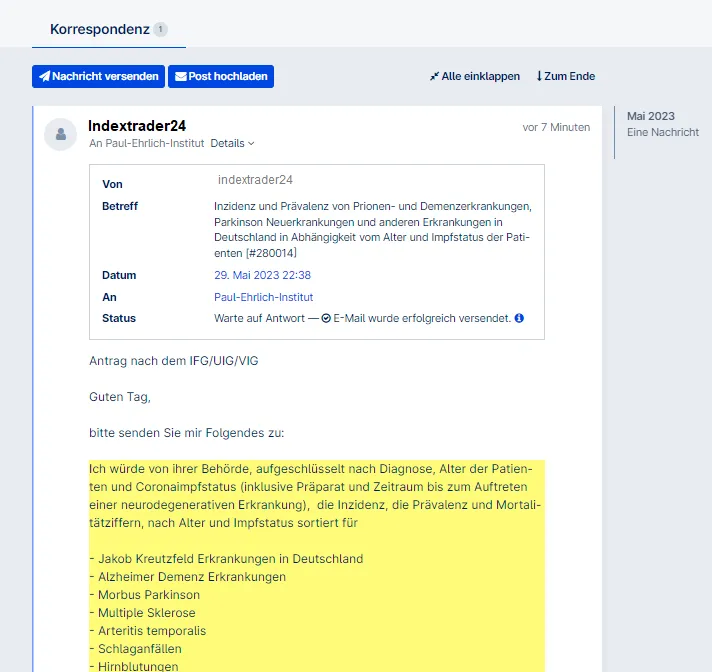Click the Indextrader24 user avatar icon
Viewport: 712px width, 672px height.
coord(60,134)
